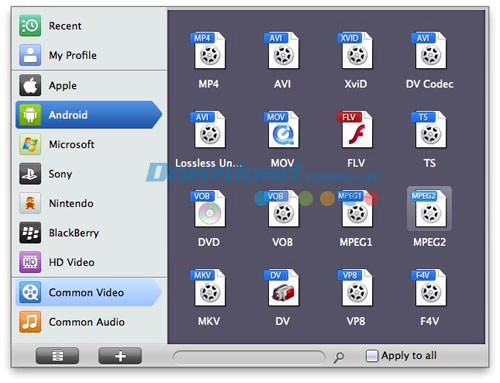Choose the AVI format icon

coord(283,50)
